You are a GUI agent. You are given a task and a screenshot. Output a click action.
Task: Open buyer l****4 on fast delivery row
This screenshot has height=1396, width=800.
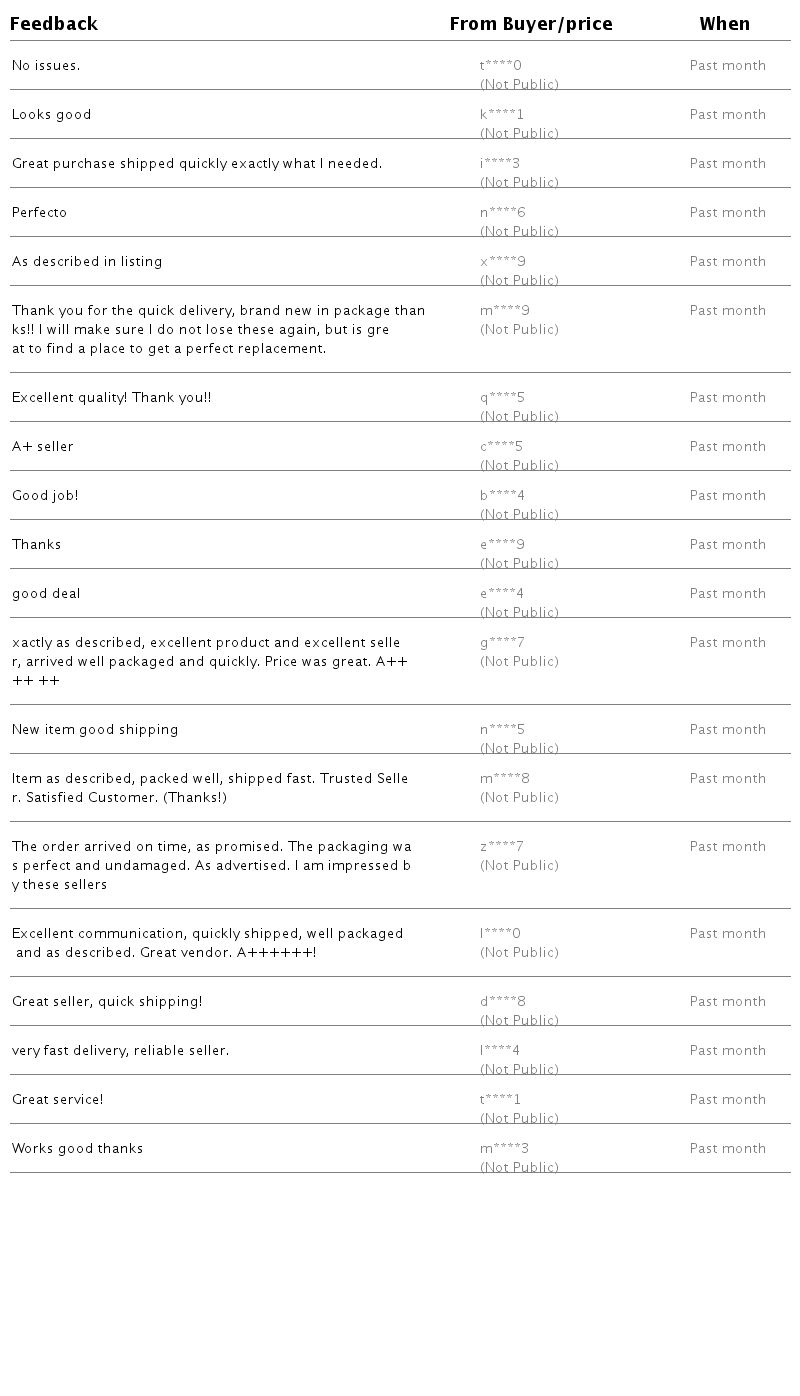(x=500, y=1051)
